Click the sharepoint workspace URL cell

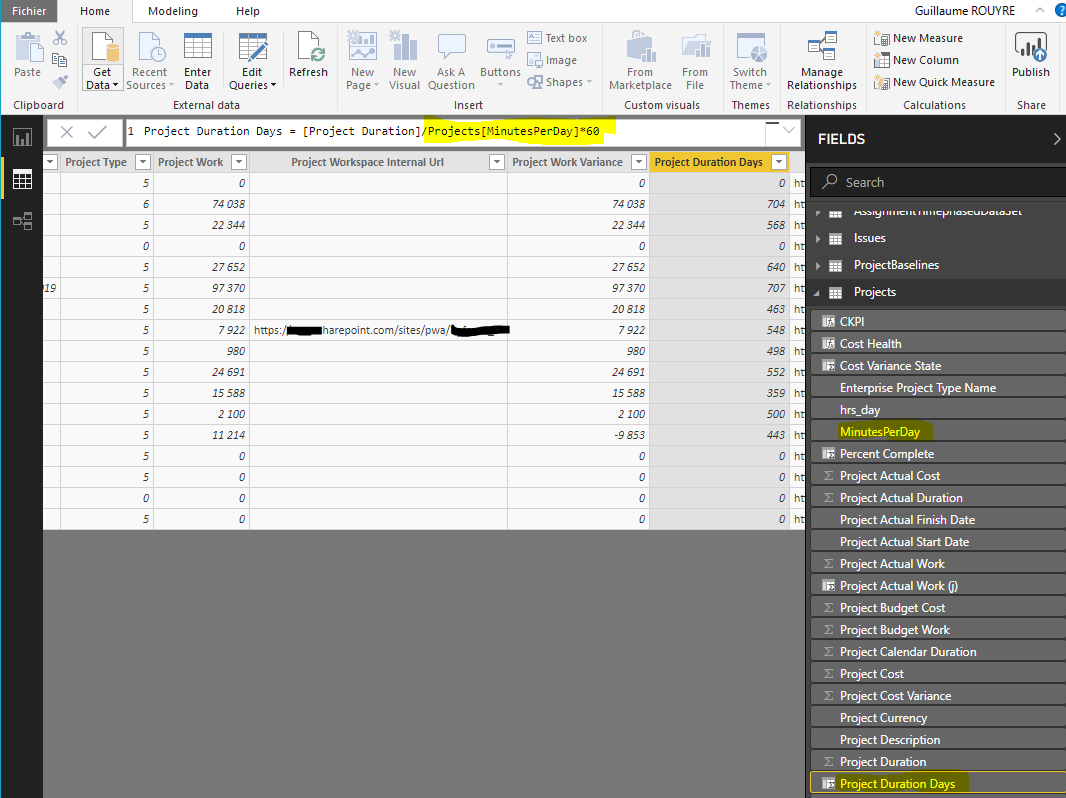pyautogui.click(x=378, y=330)
